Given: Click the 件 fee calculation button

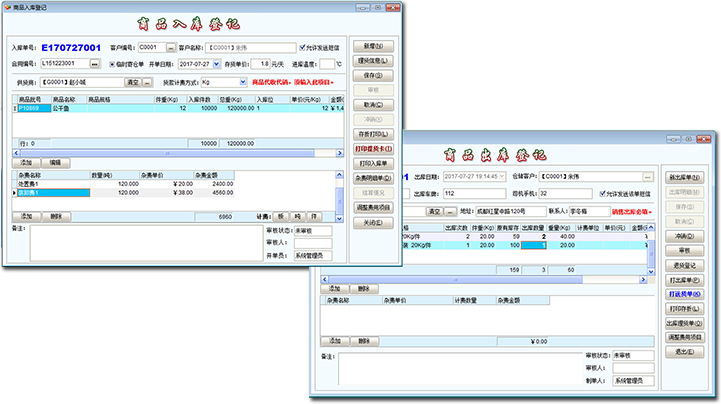Looking at the screenshot, I should coord(315,216).
